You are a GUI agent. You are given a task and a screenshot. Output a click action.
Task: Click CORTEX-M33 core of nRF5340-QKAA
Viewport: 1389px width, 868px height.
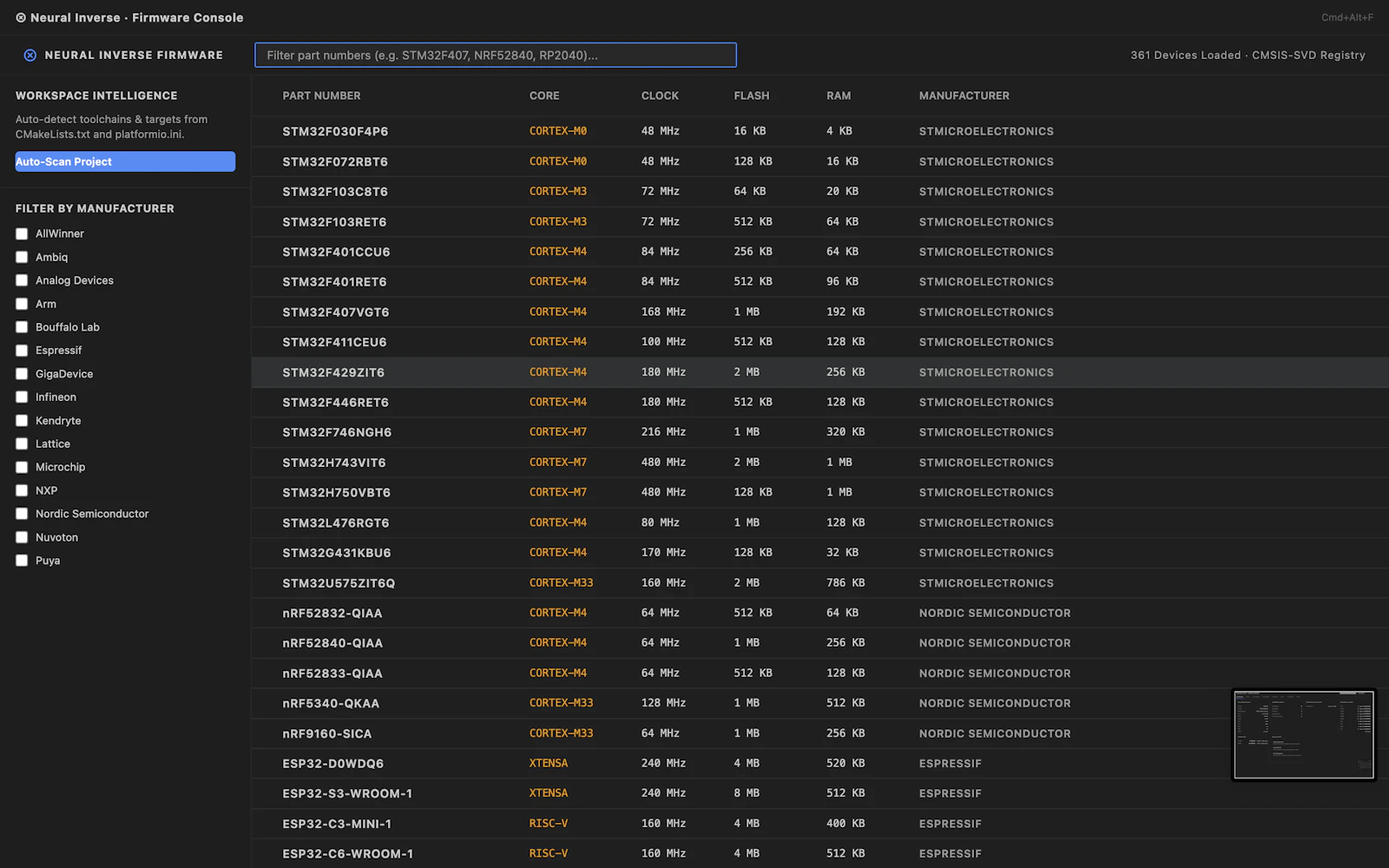tap(562, 703)
